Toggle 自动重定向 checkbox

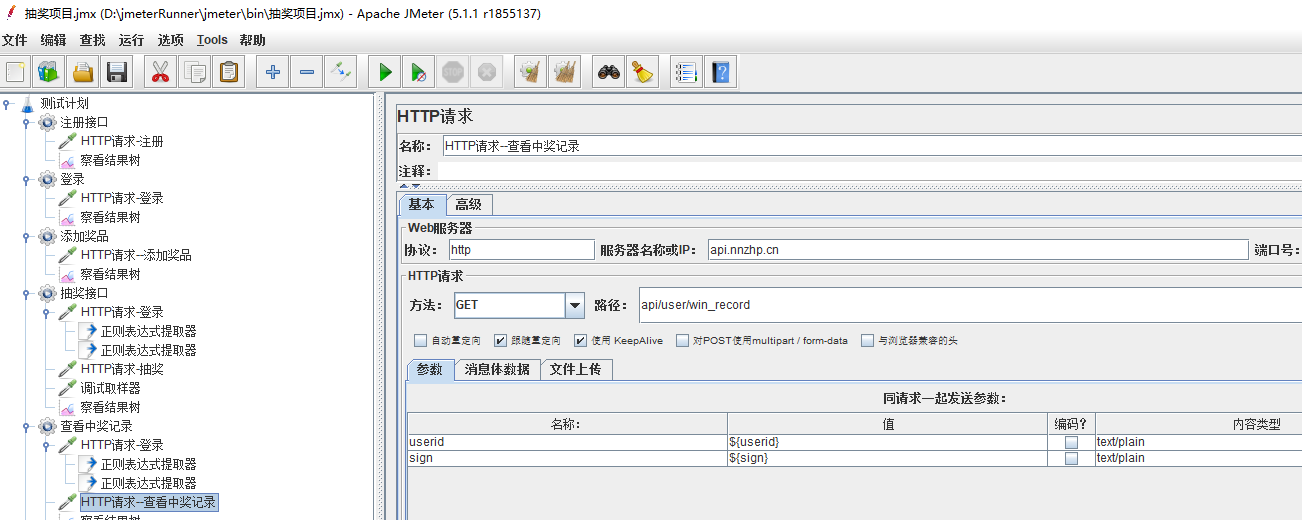421,341
